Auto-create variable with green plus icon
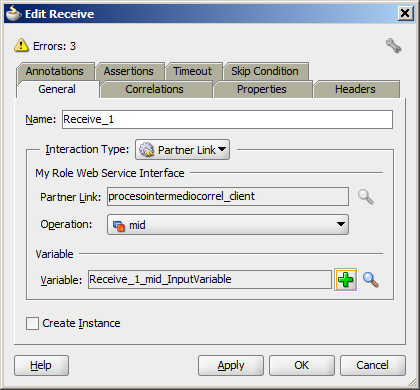 coord(346,280)
